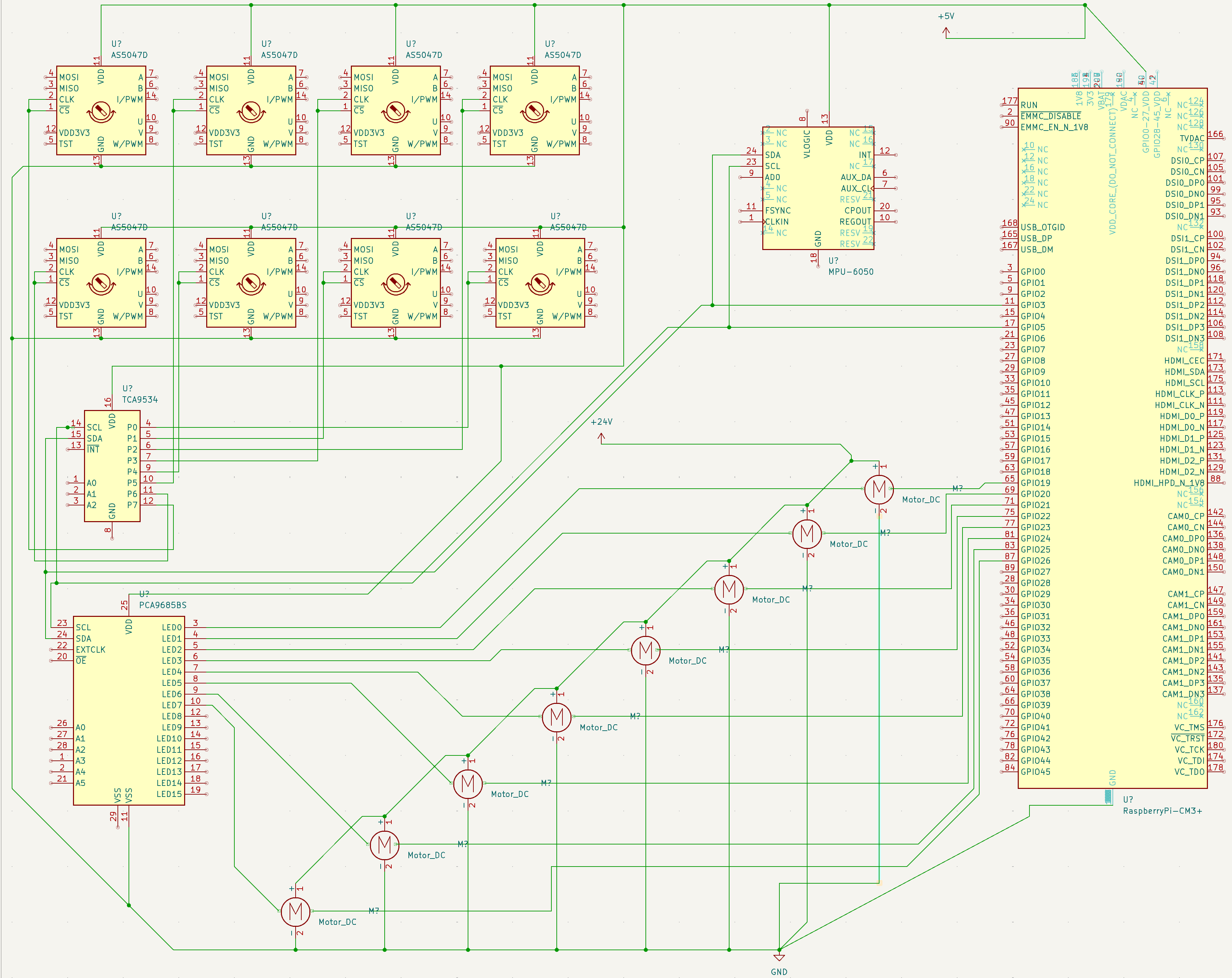1232x978 pixels.
Task: Click the Motor_DC symbol wired to GPIO19
Action: coord(879,489)
